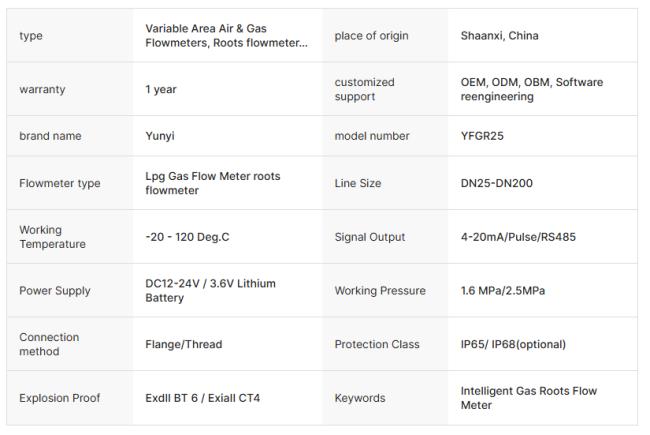Click the 'type' label cell
Screen dimensions: 650x435
pyautogui.click(x=31, y=36)
